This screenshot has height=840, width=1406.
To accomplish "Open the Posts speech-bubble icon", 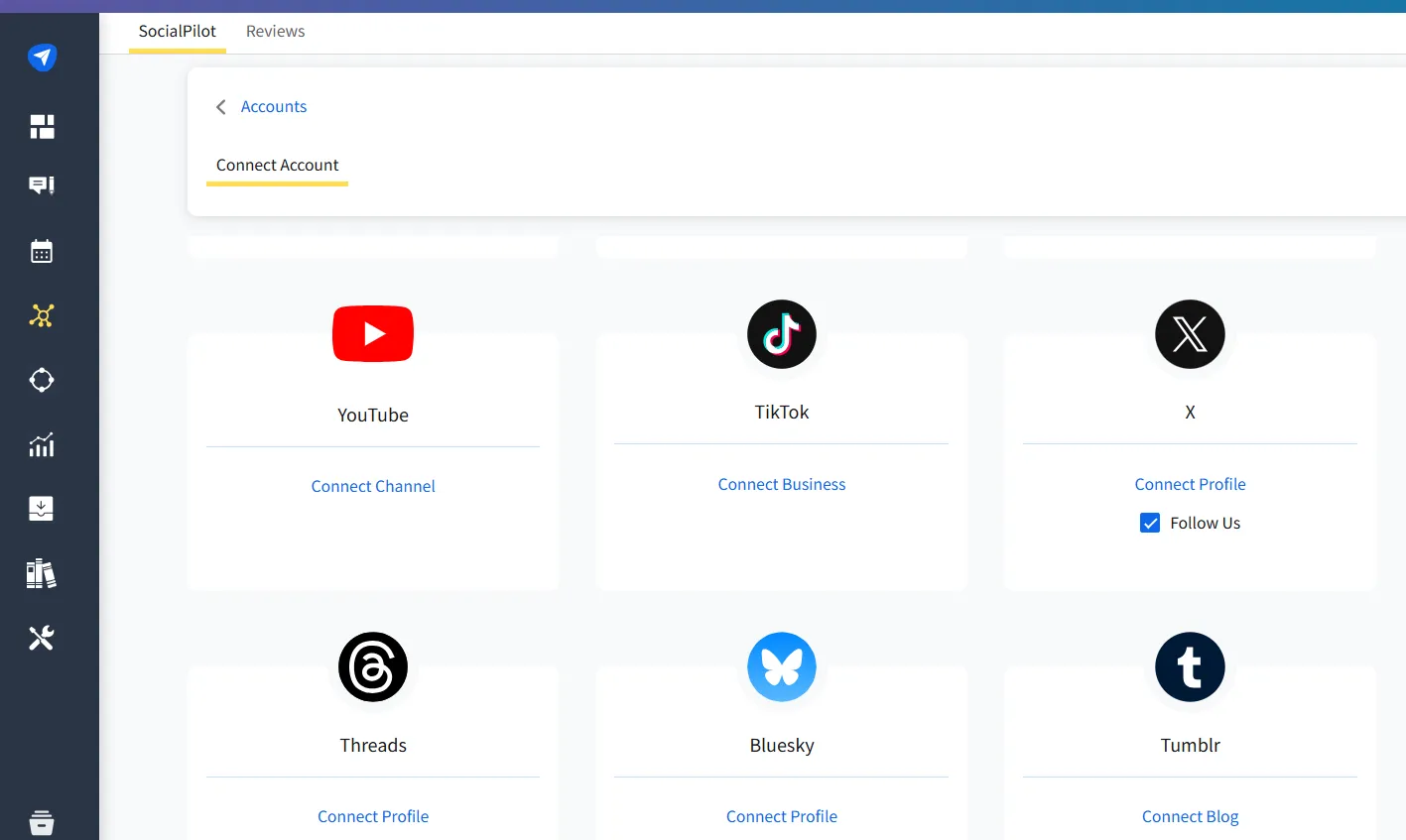I will [42, 185].
